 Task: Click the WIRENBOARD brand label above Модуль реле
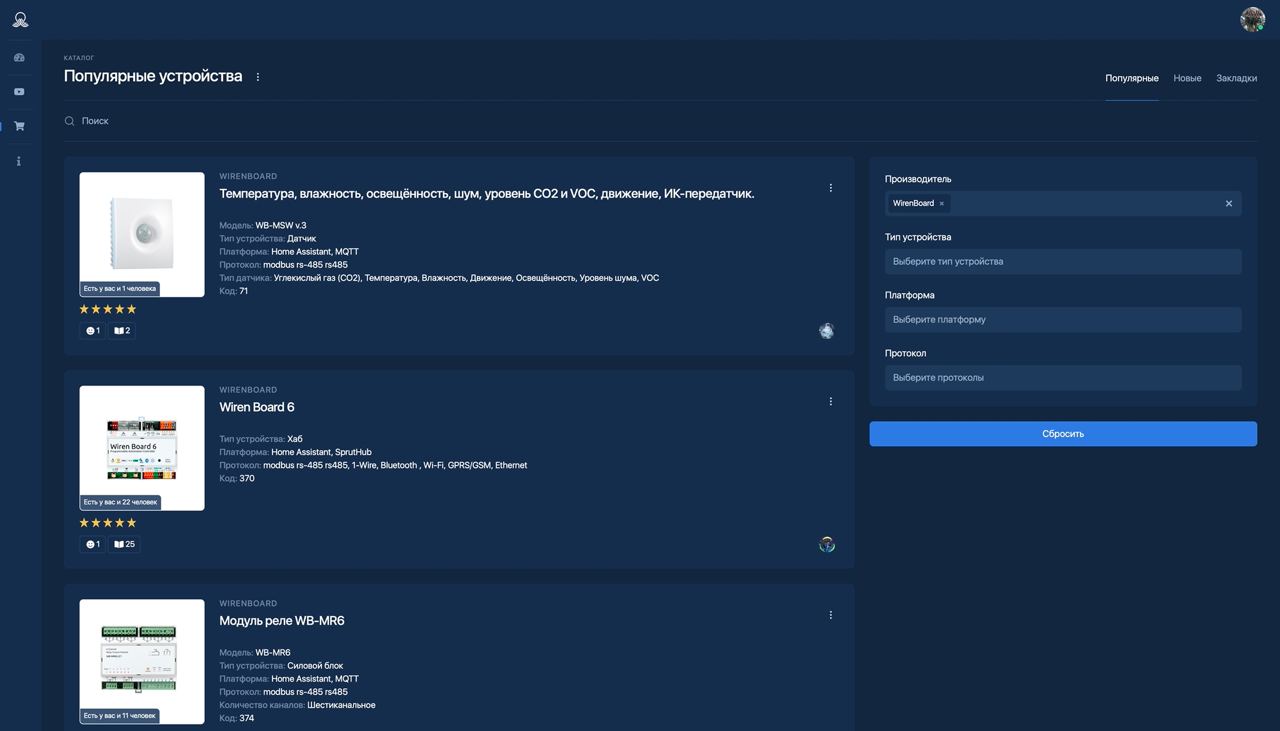(248, 604)
